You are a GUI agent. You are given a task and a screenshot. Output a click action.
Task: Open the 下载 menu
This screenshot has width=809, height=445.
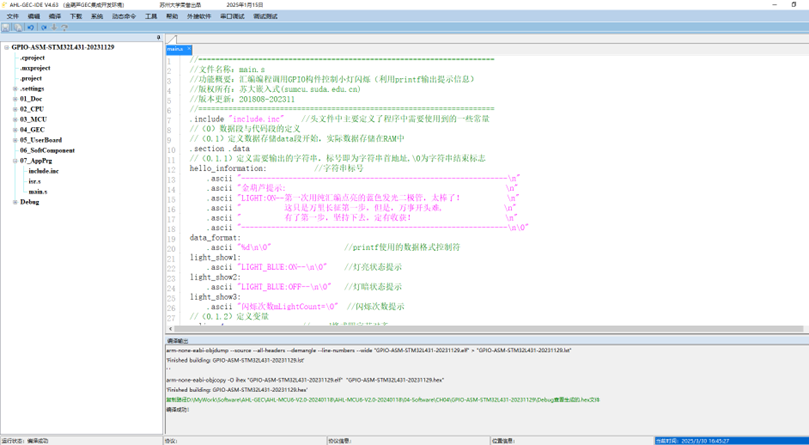[76, 17]
